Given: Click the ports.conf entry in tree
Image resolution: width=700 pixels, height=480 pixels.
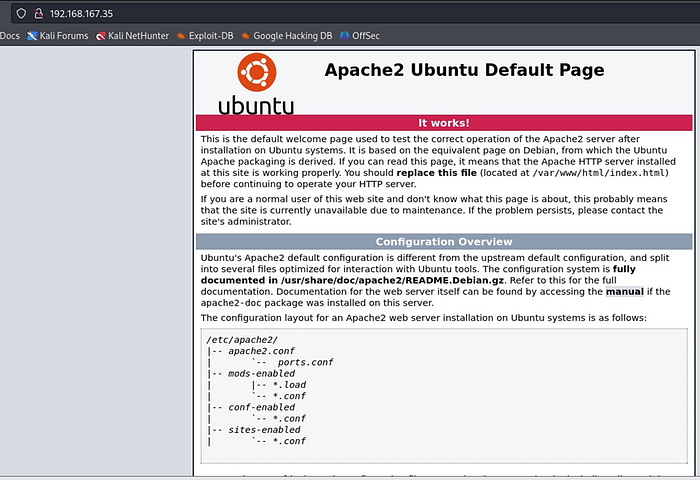Looking at the screenshot, I should coord(305,362).
